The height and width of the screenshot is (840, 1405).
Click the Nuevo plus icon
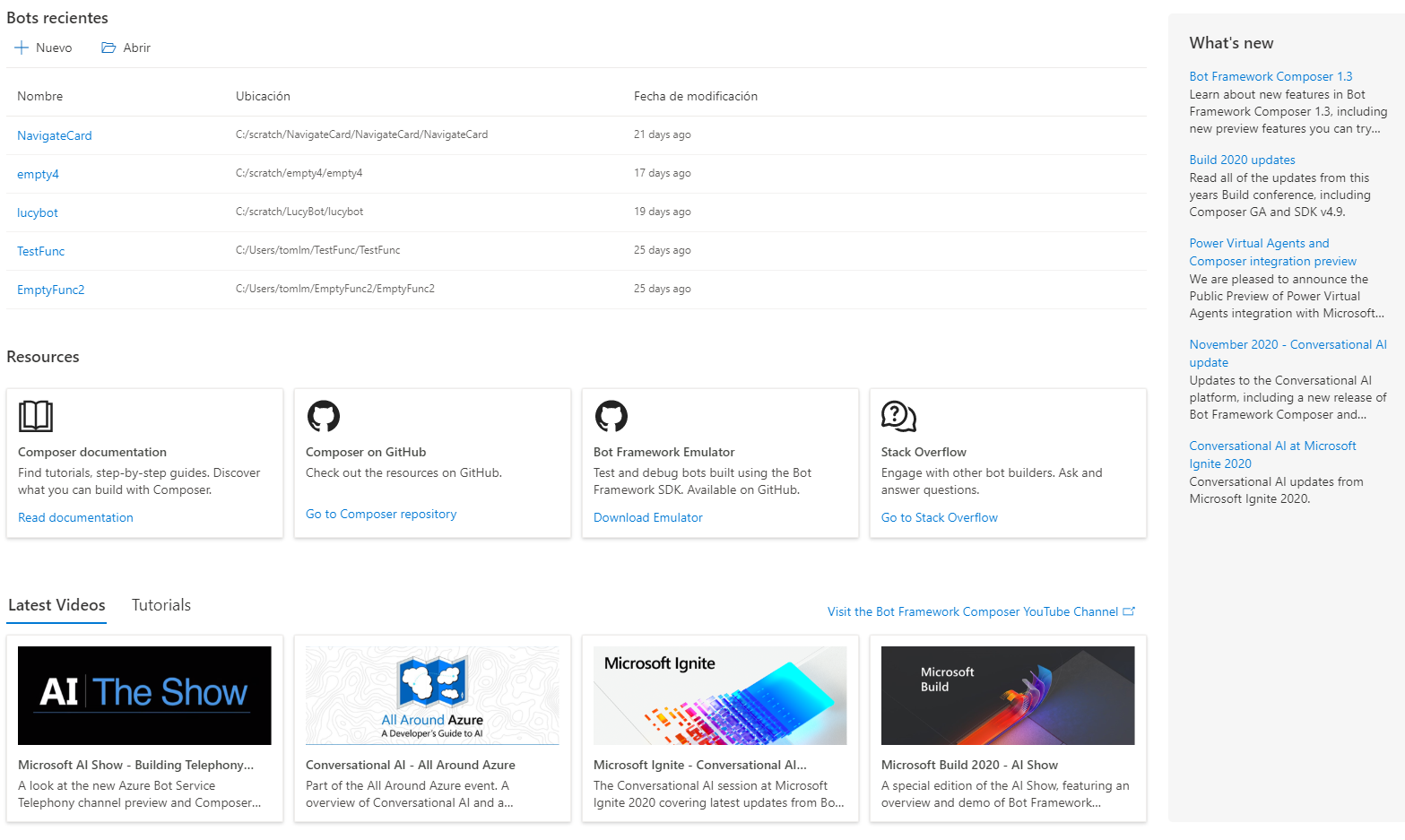coord(22,47)
